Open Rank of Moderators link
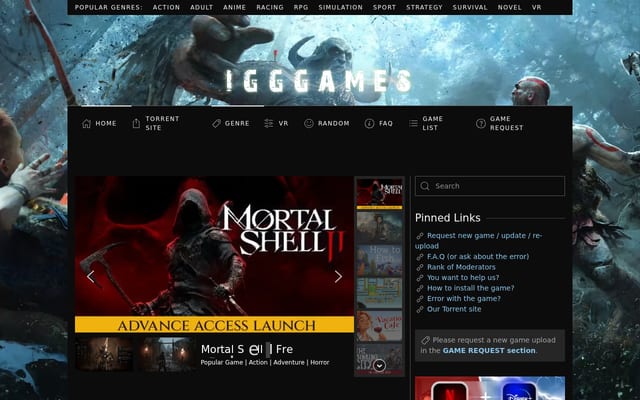This screenshot has height=400, width=640. pos(461,267)
